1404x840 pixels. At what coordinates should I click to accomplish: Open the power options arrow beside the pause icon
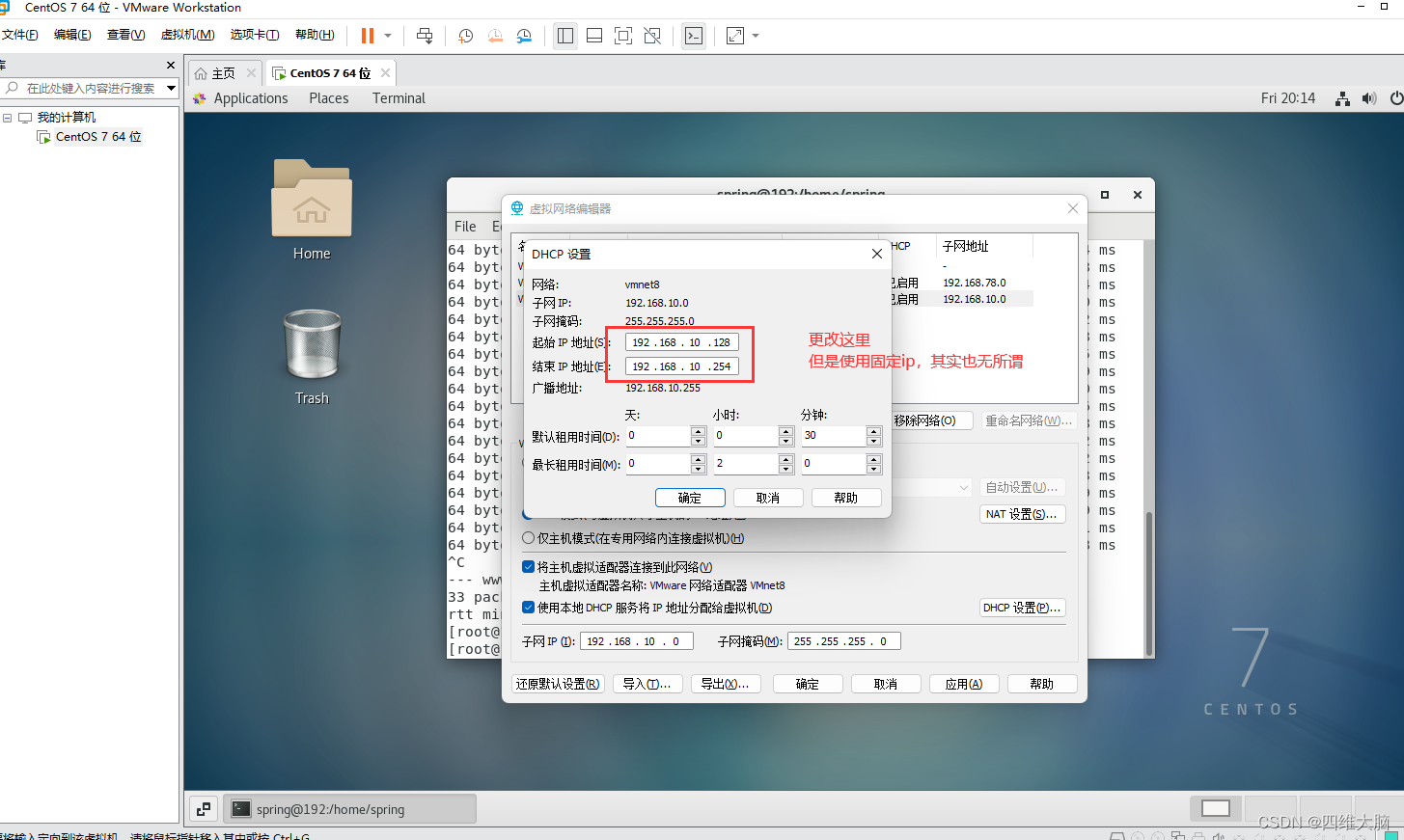[388, 36]
